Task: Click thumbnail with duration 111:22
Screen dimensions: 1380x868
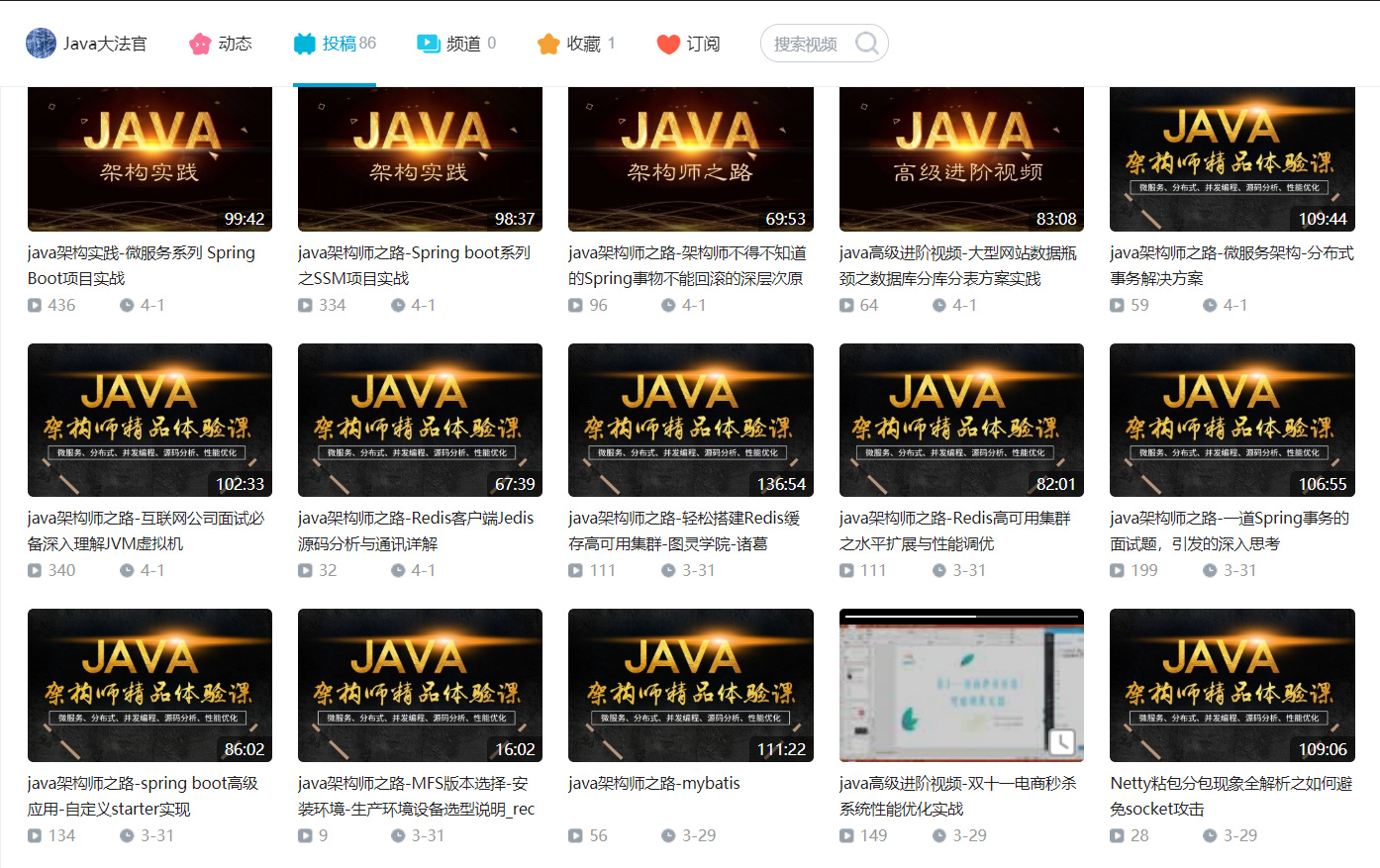Action: 691,685
